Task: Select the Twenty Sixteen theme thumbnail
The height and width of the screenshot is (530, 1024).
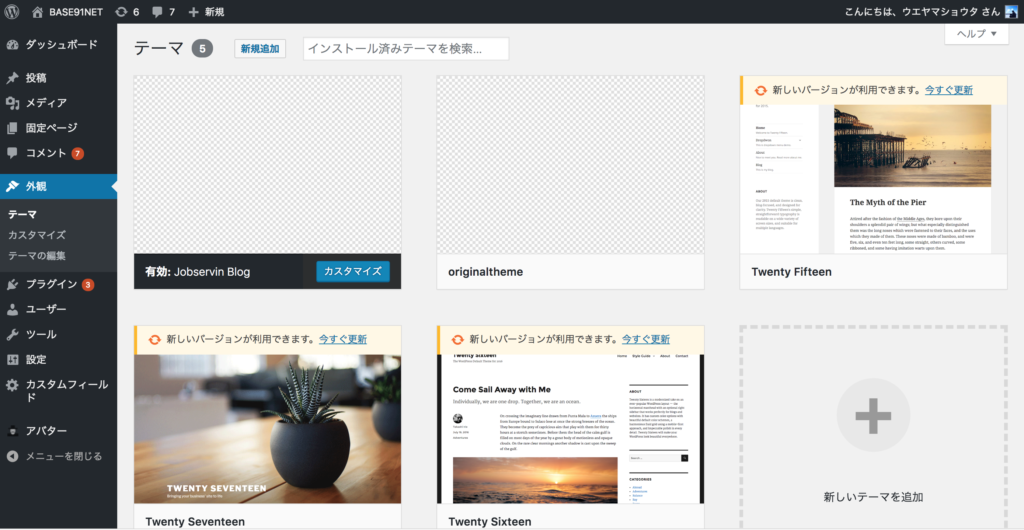Action: tap(571, 429)
